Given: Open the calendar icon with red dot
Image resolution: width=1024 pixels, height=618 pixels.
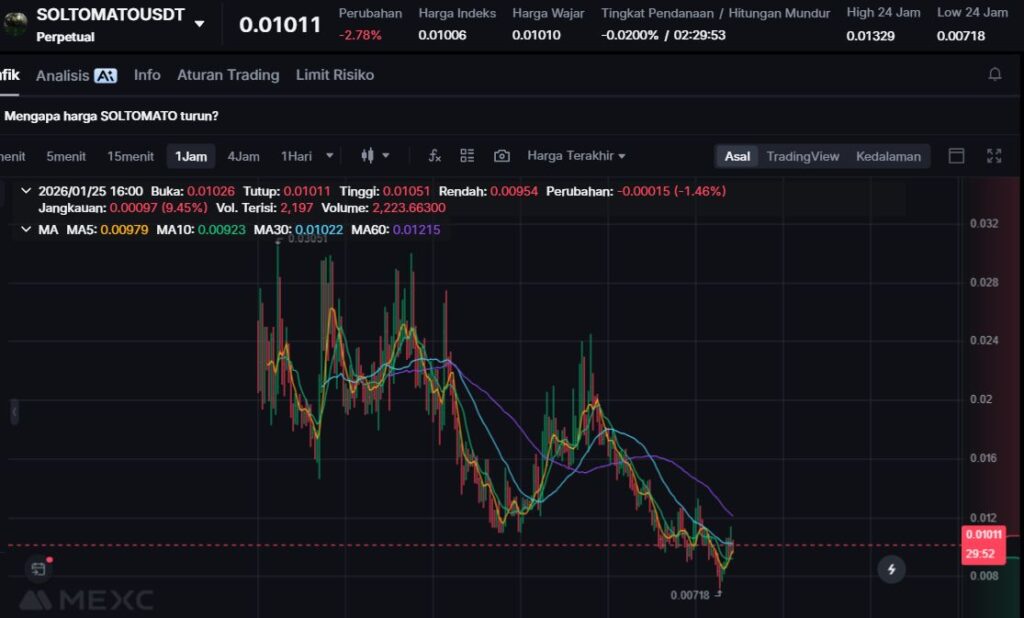Looking at the screenshot, I should 38,569.
